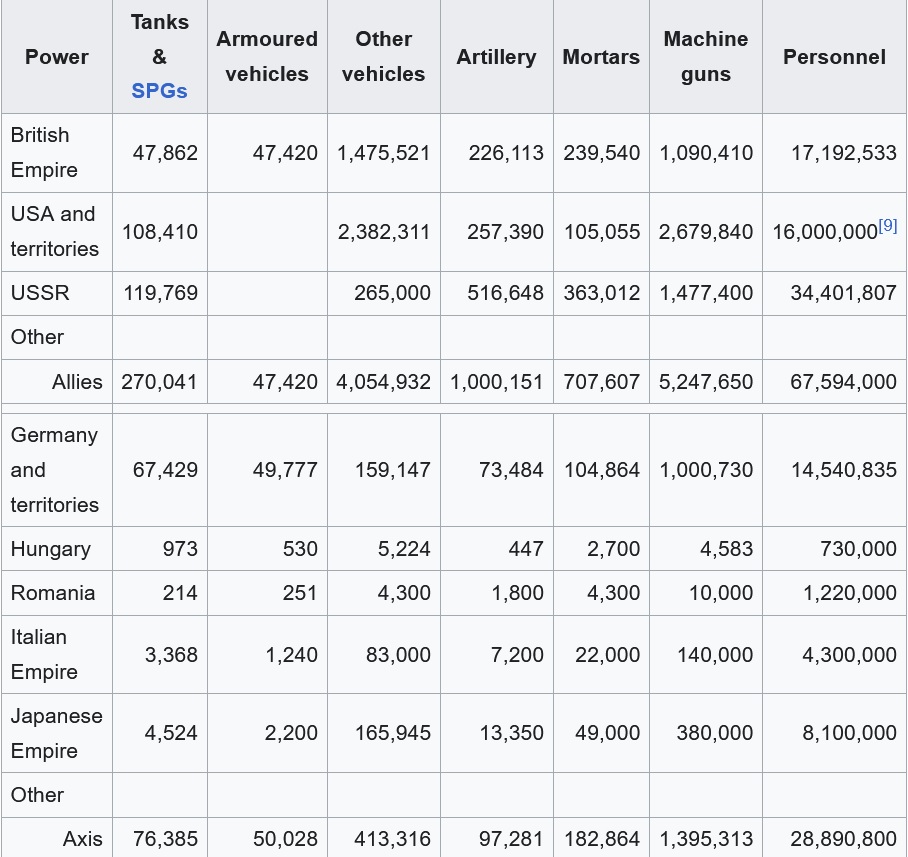Select the Germany and territories row label
908x857 pixels.
pos(54,470)
